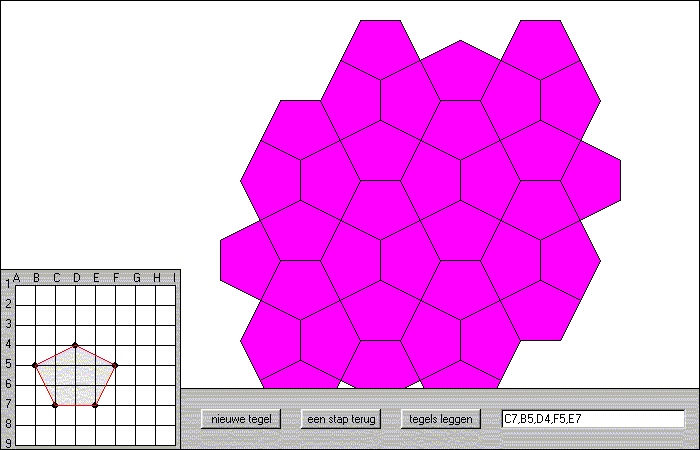Click row label 8 on the grid
Image resolution: width=700 pixels, height=450 pixels.
click(8, 424)
